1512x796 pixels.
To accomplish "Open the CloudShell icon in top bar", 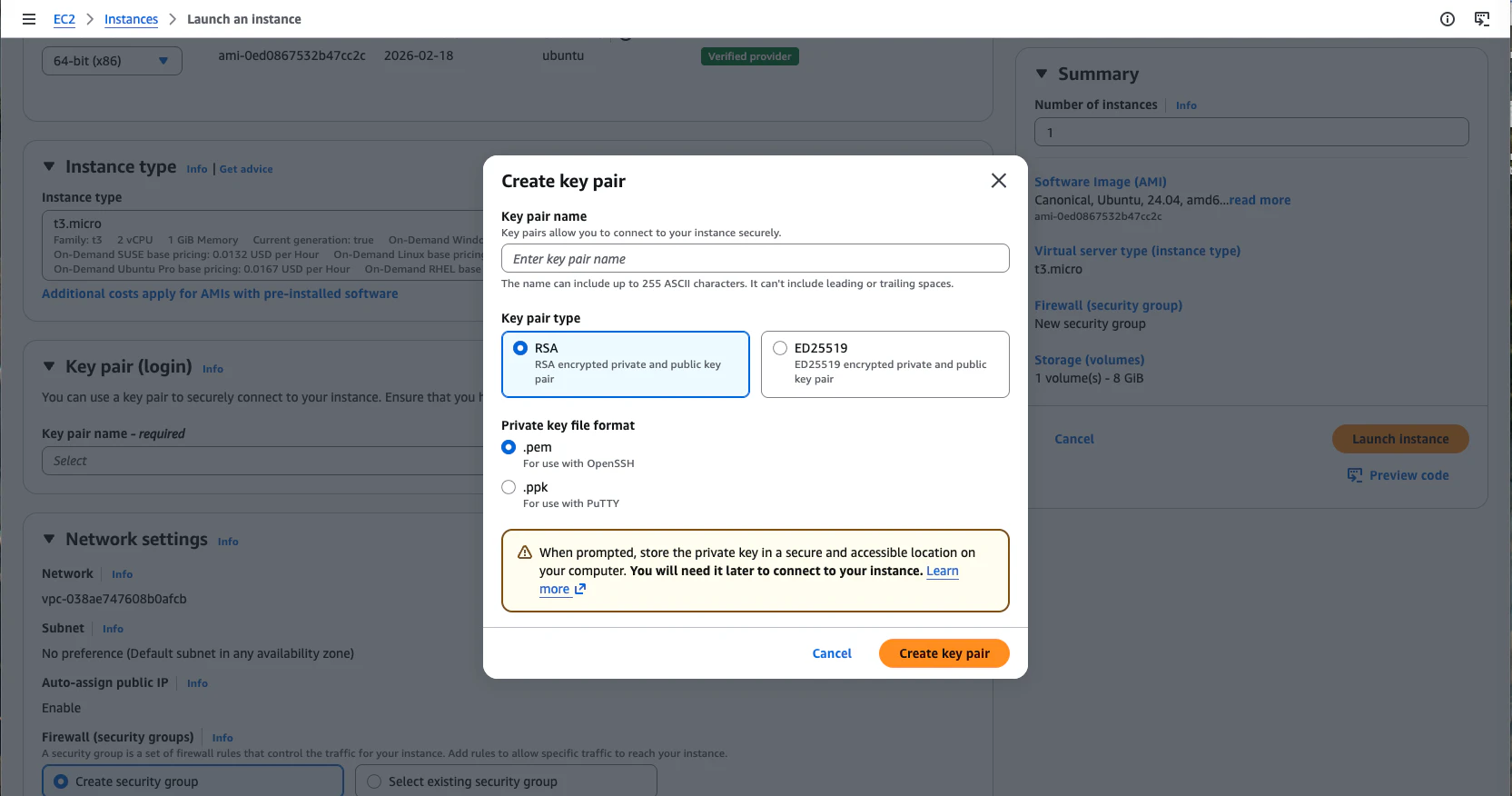I will coord(1482,19).
